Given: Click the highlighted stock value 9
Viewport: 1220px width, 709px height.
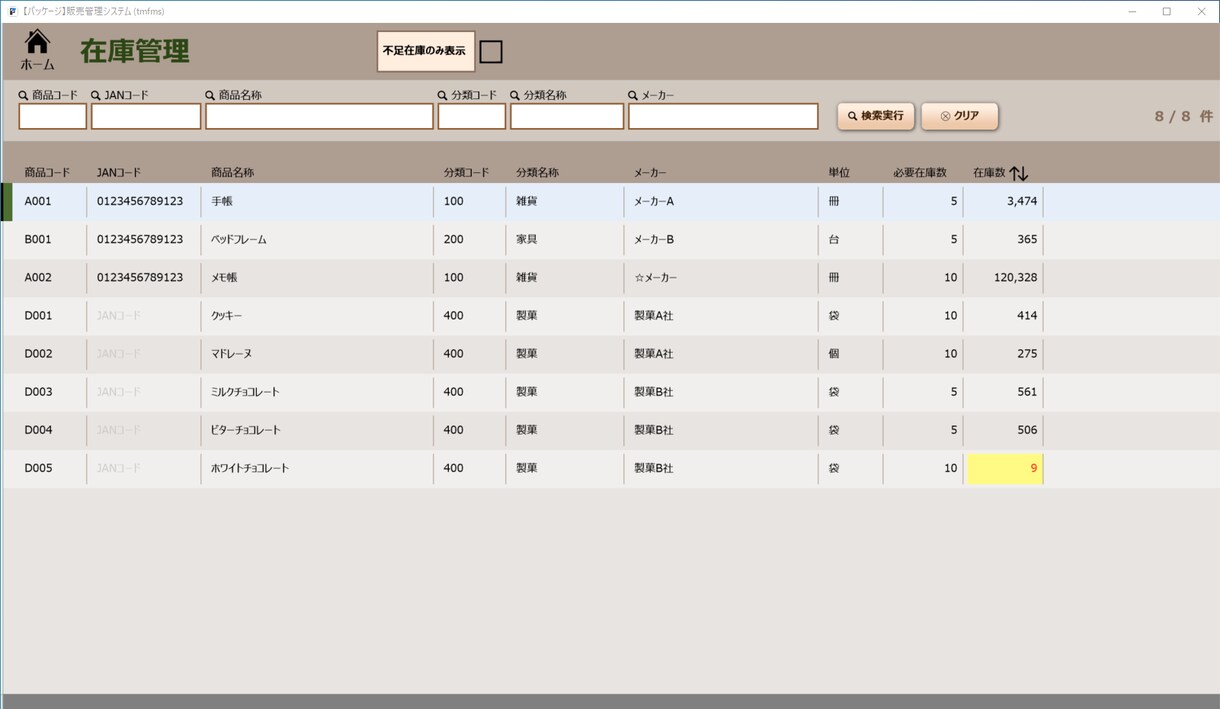Looking at the screenshot, I should point(1004,468).
